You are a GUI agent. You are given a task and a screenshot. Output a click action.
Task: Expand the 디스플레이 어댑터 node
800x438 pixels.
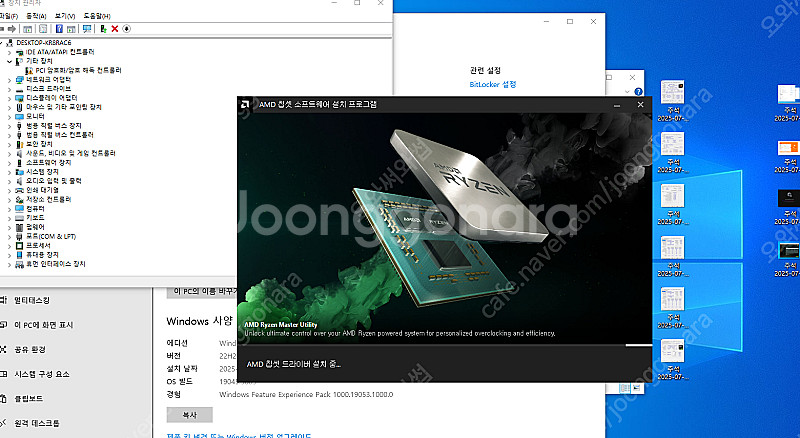9,98
